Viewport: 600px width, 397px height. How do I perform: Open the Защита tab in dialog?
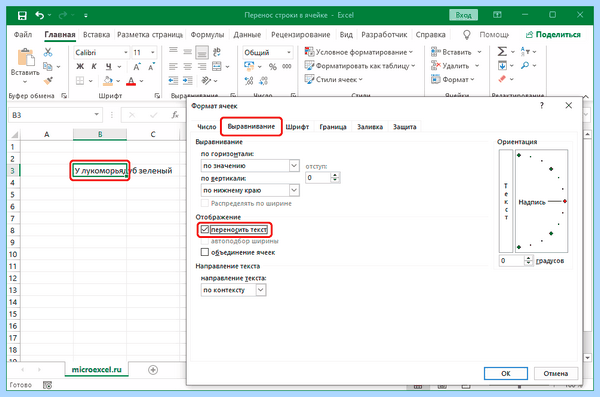[x=404, y=127]
